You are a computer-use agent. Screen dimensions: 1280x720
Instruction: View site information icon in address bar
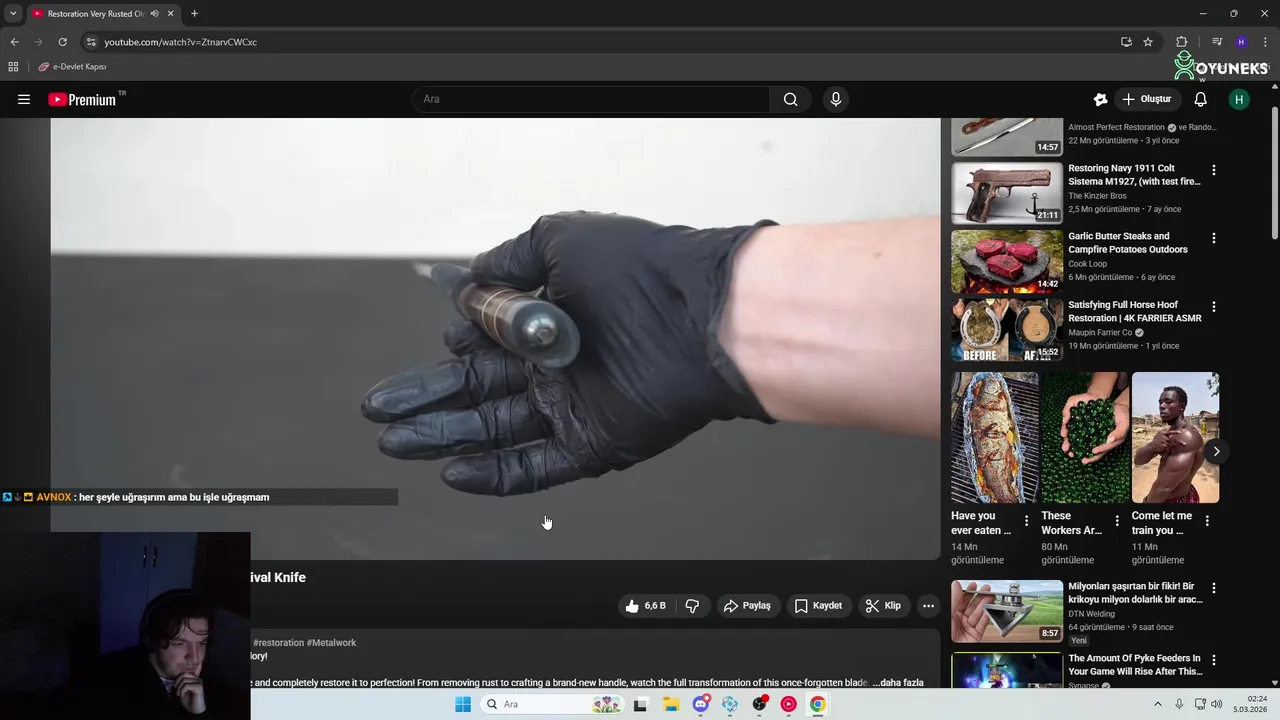pos(91,42)
